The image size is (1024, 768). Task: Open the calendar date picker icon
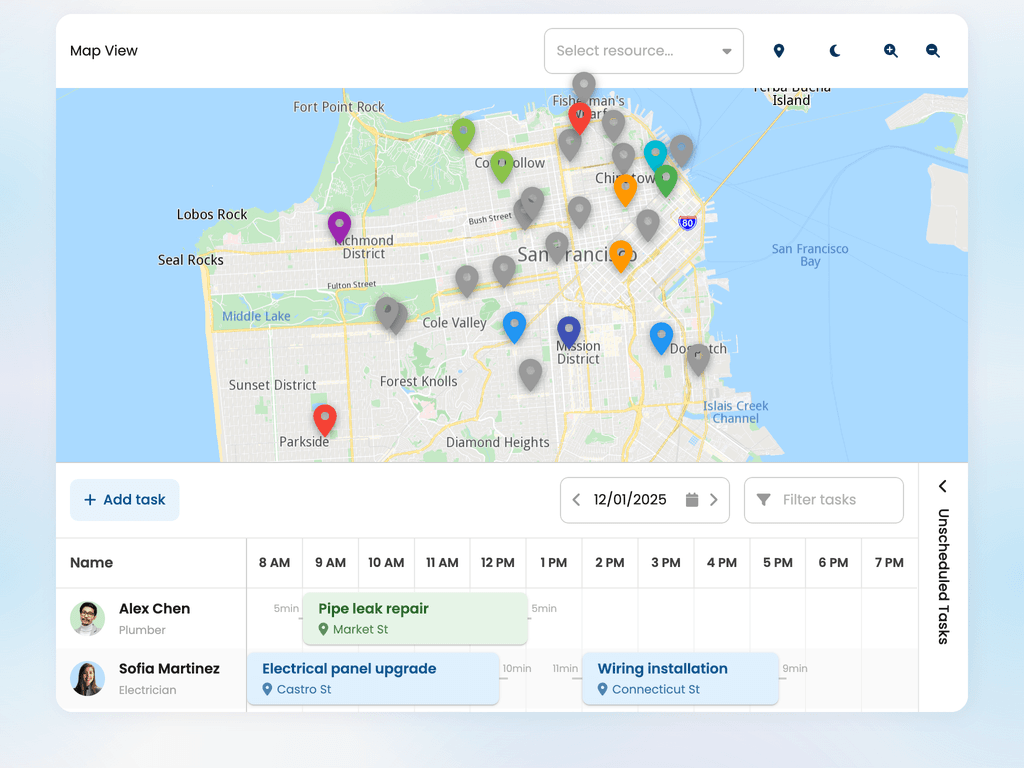click(x=692, y=500)
